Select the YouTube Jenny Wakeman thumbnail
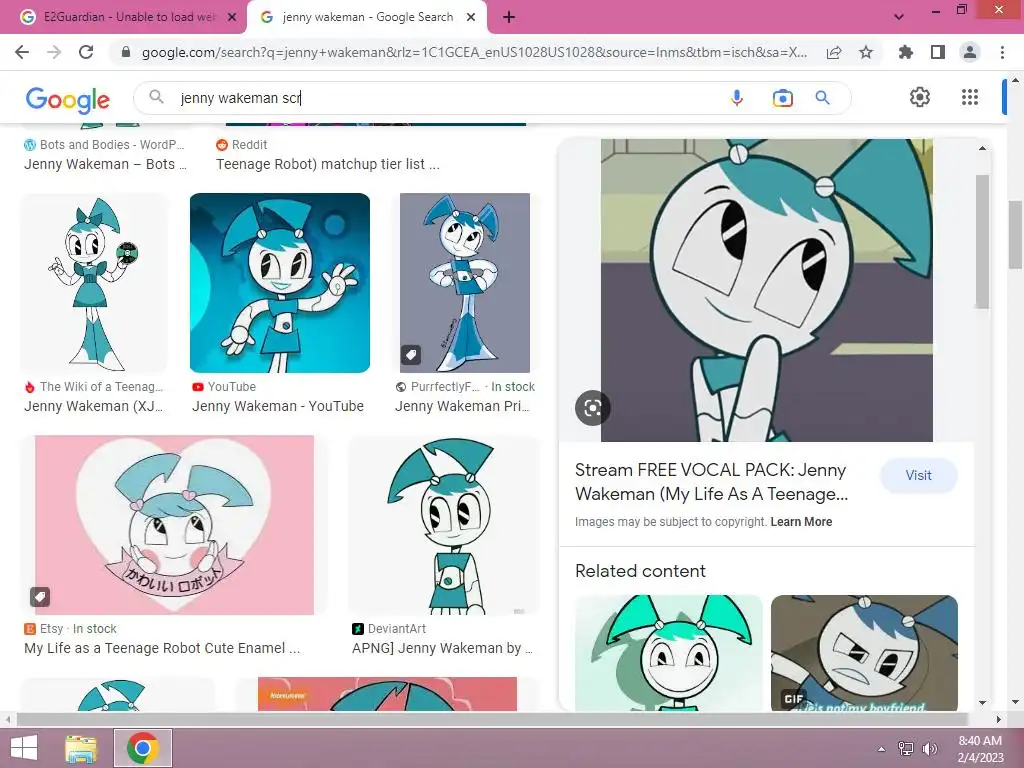This screenshot has height=768, width=1024. point(280,283)
